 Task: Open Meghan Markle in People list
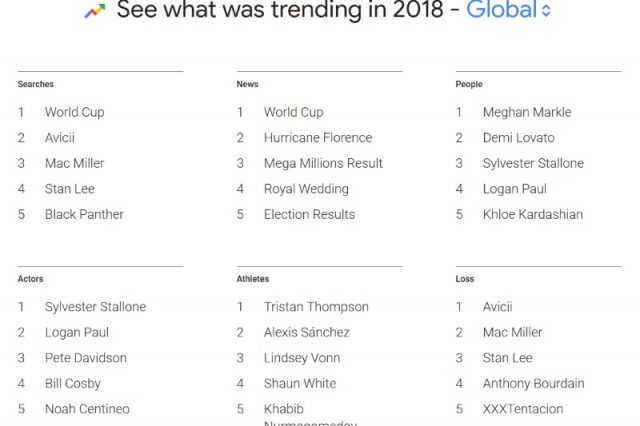pos(527,112)
